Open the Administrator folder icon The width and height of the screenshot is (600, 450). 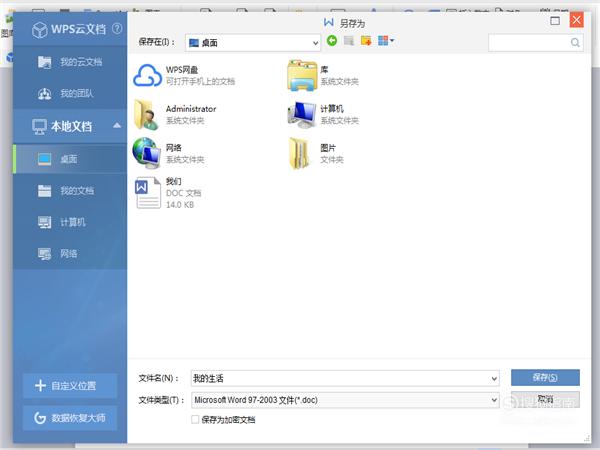pyautogui.click(x=146, y=114)
